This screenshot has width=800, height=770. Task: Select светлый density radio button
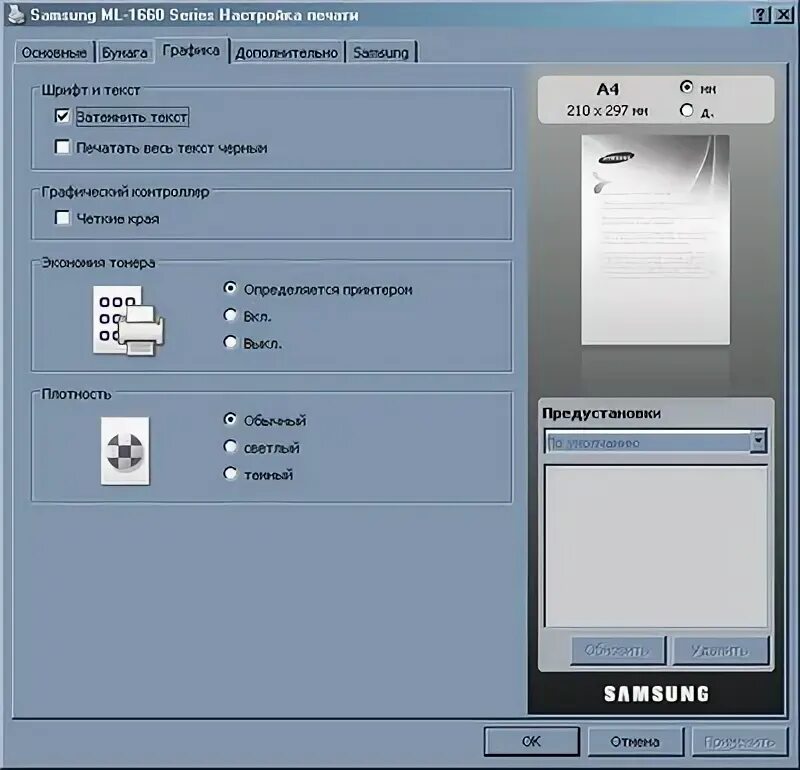click(230, 446)
